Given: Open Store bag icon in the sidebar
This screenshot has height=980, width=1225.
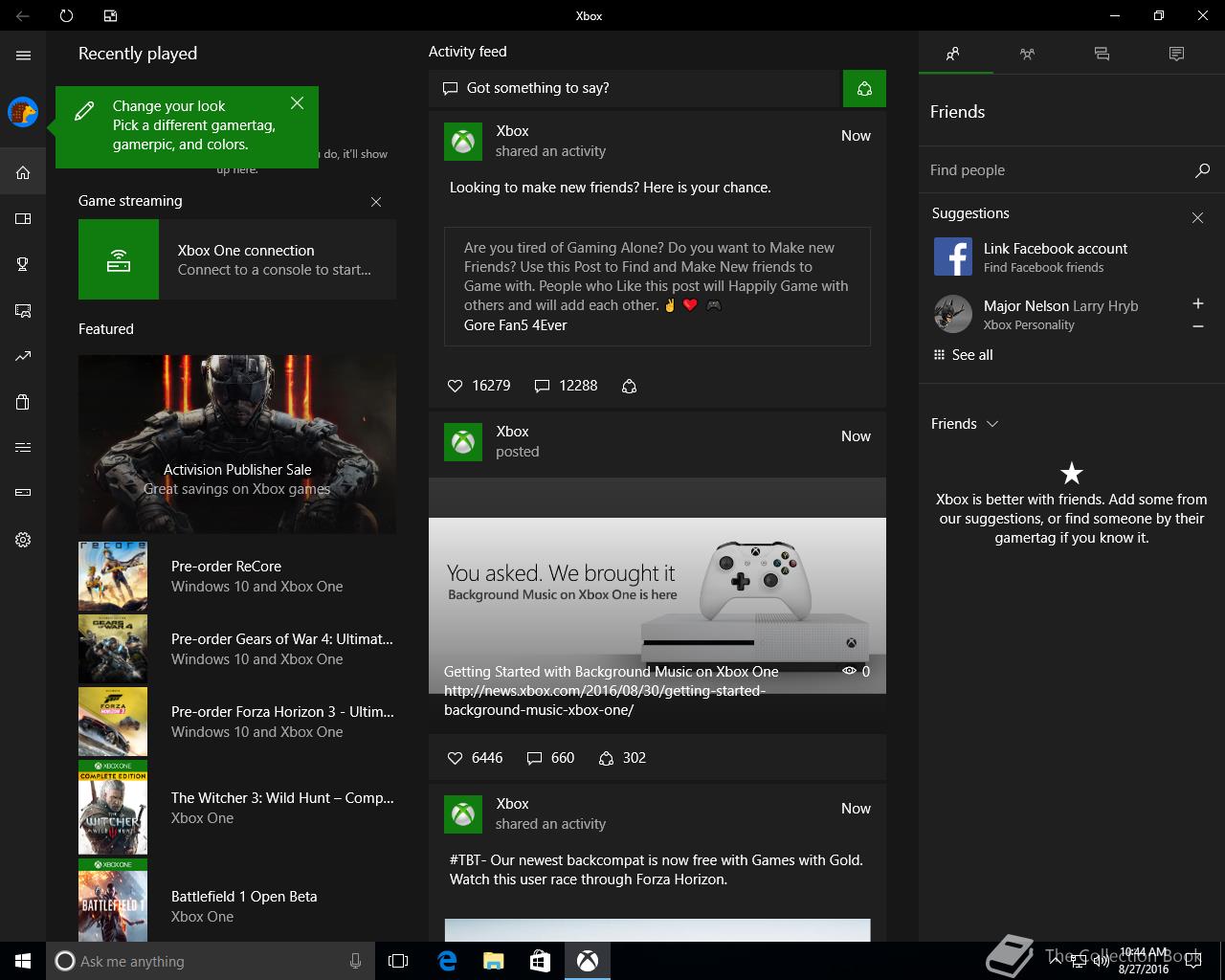Looking at the screenshot, I should point(23,402).
